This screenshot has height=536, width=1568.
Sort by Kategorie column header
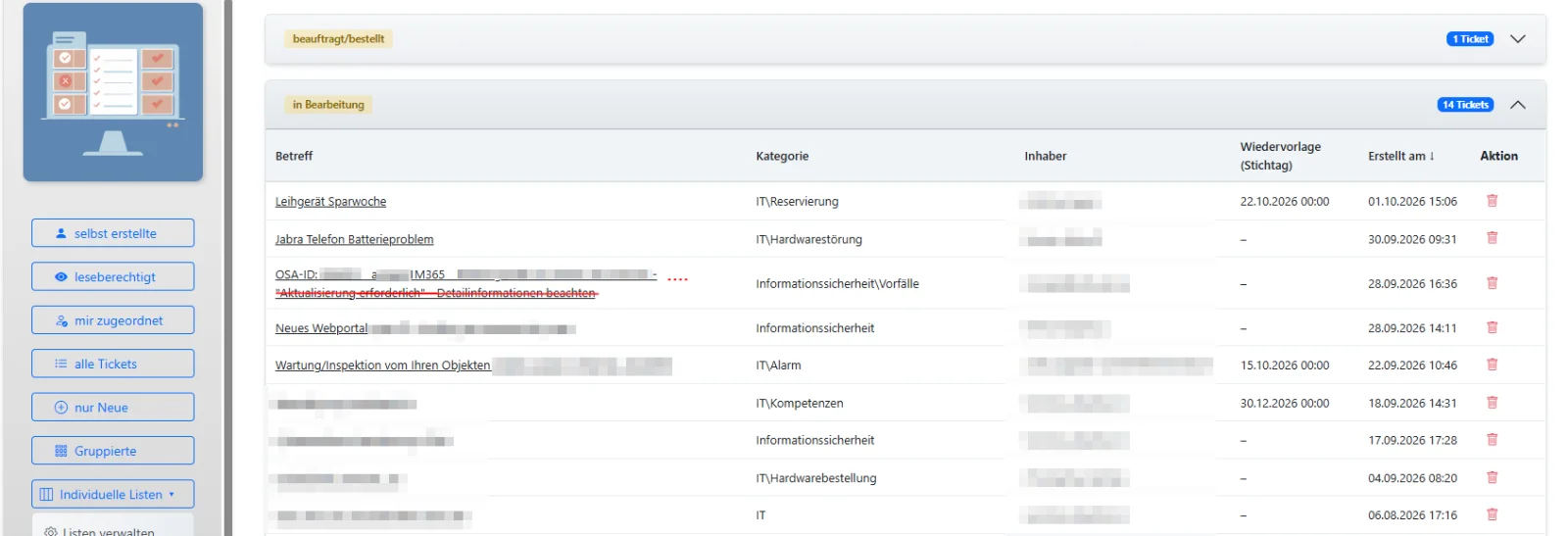782,156
